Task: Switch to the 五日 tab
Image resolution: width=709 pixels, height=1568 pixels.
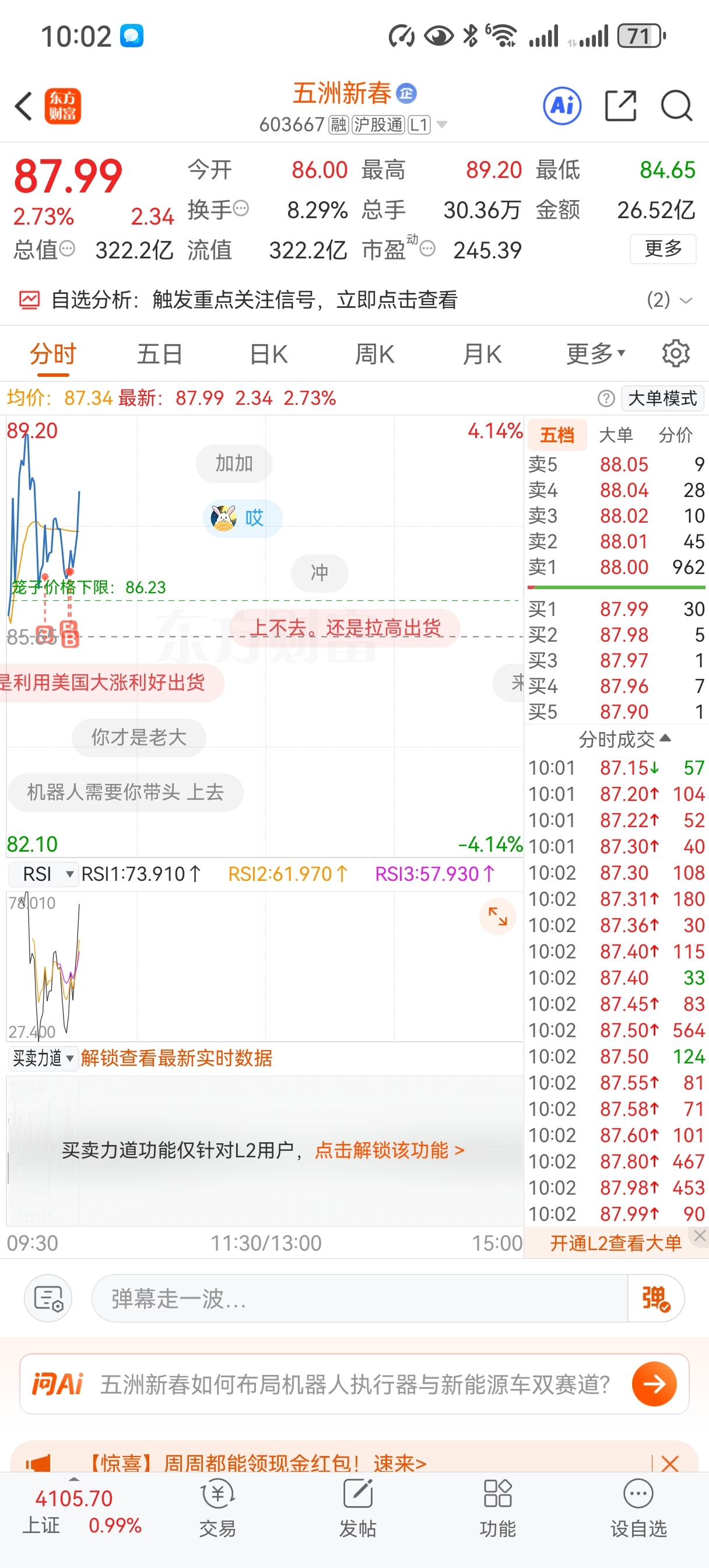Action: (160, 353)
